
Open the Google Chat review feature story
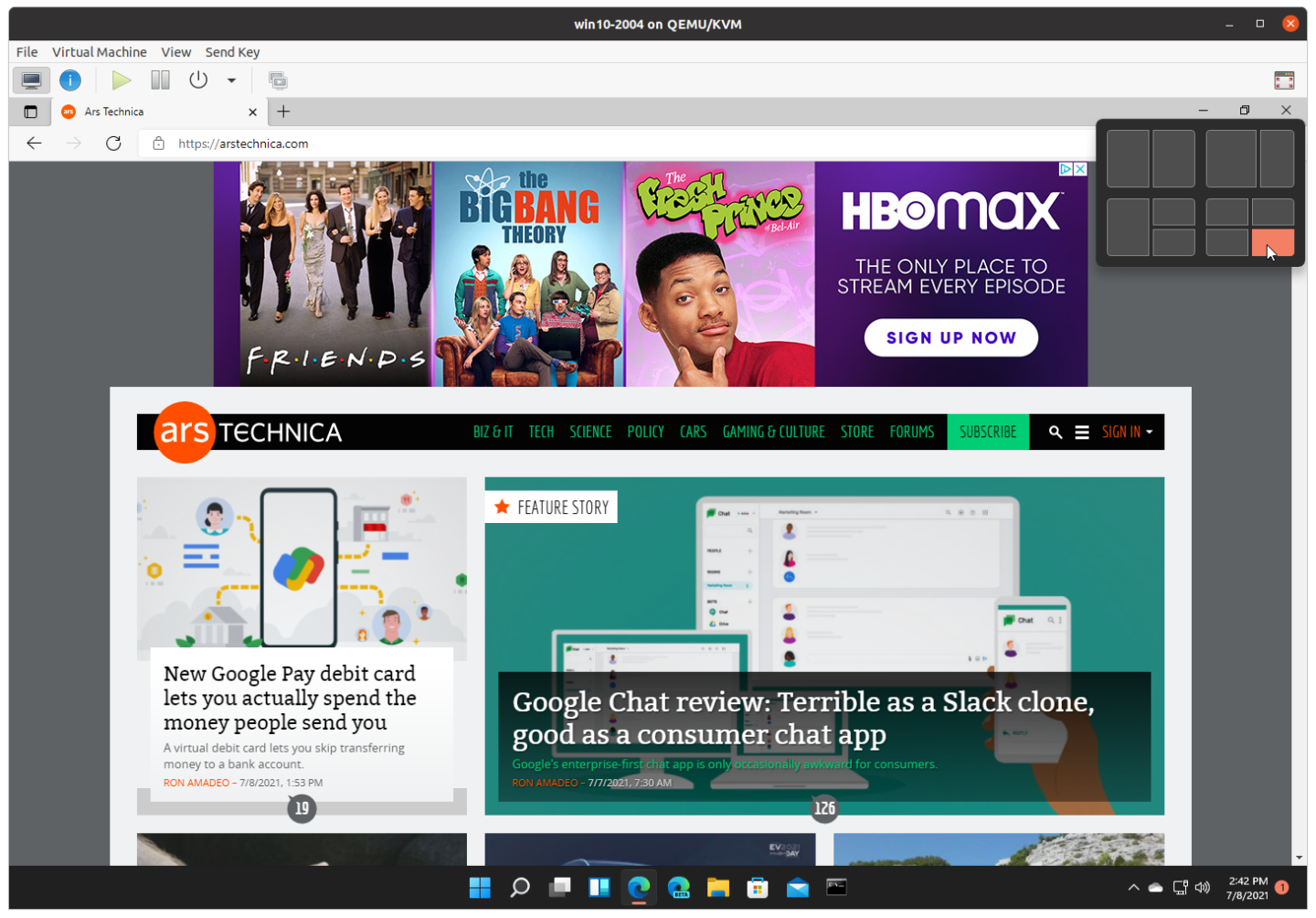[x=803, y=718]
